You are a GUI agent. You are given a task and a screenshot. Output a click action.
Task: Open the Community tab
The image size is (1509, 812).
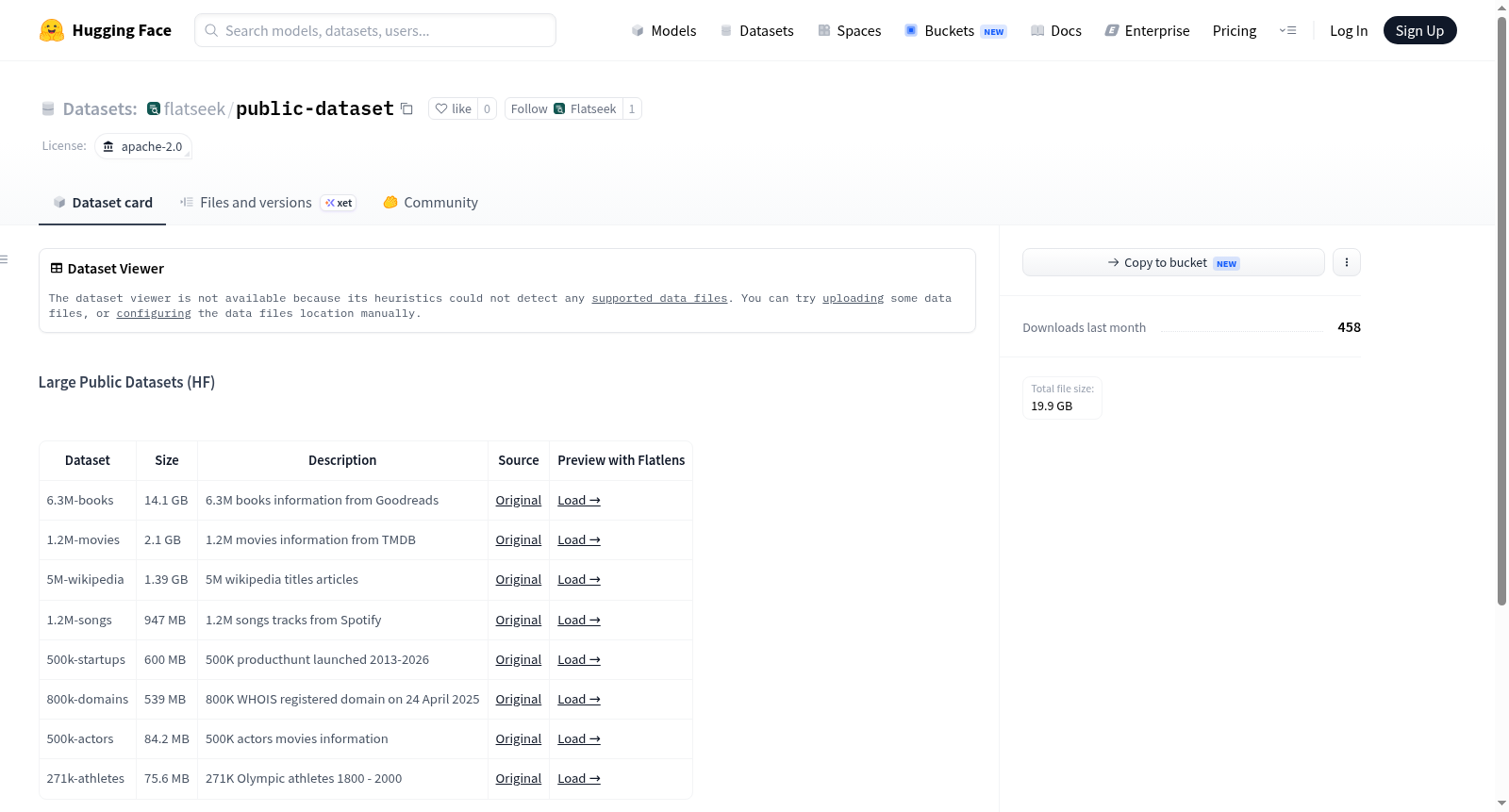[x=431, y=203]
